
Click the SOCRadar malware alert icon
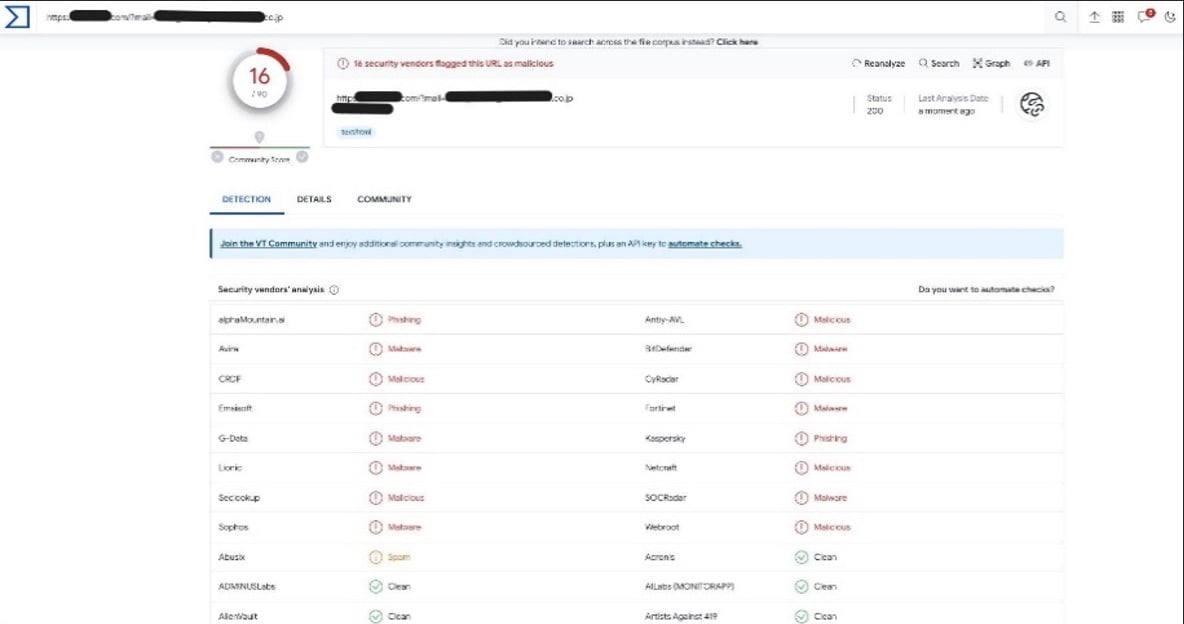801,498
